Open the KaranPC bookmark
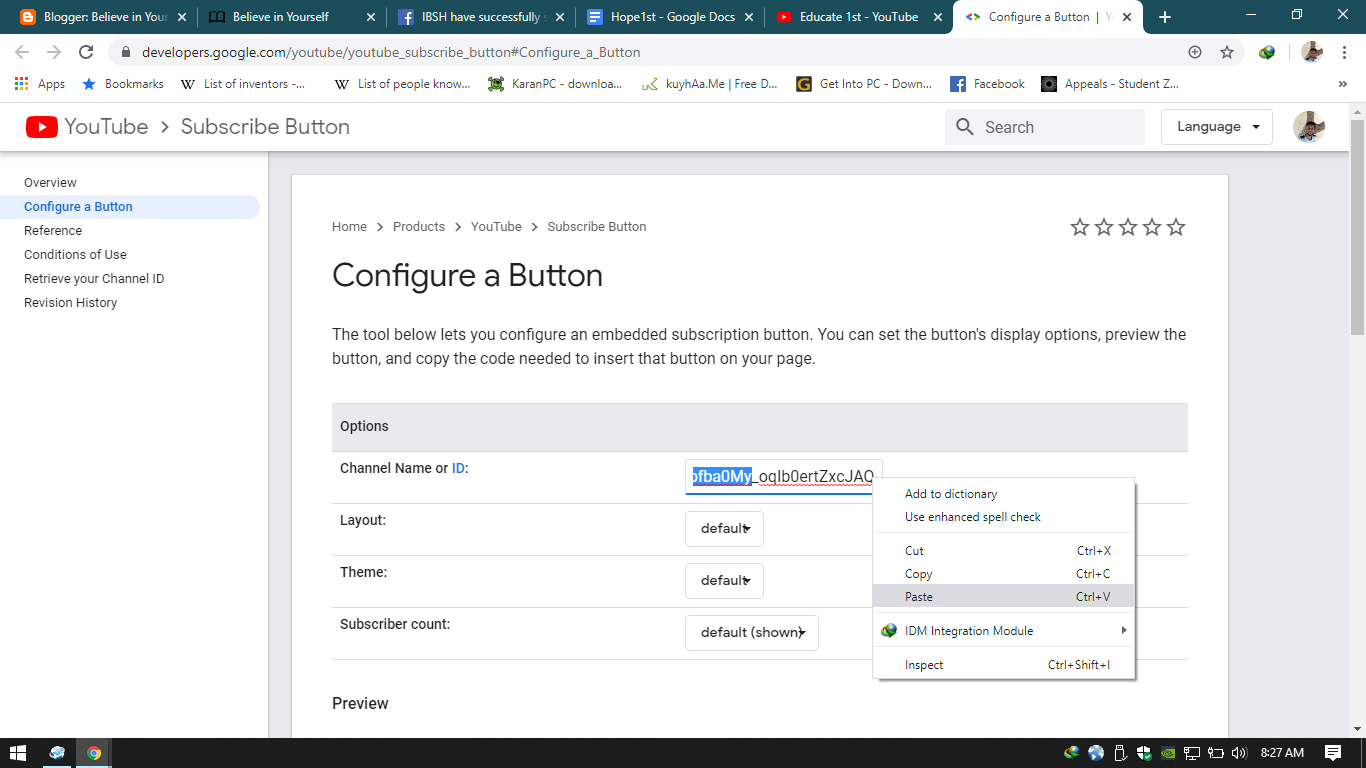 pyautogui.click(x=555, y=84)
